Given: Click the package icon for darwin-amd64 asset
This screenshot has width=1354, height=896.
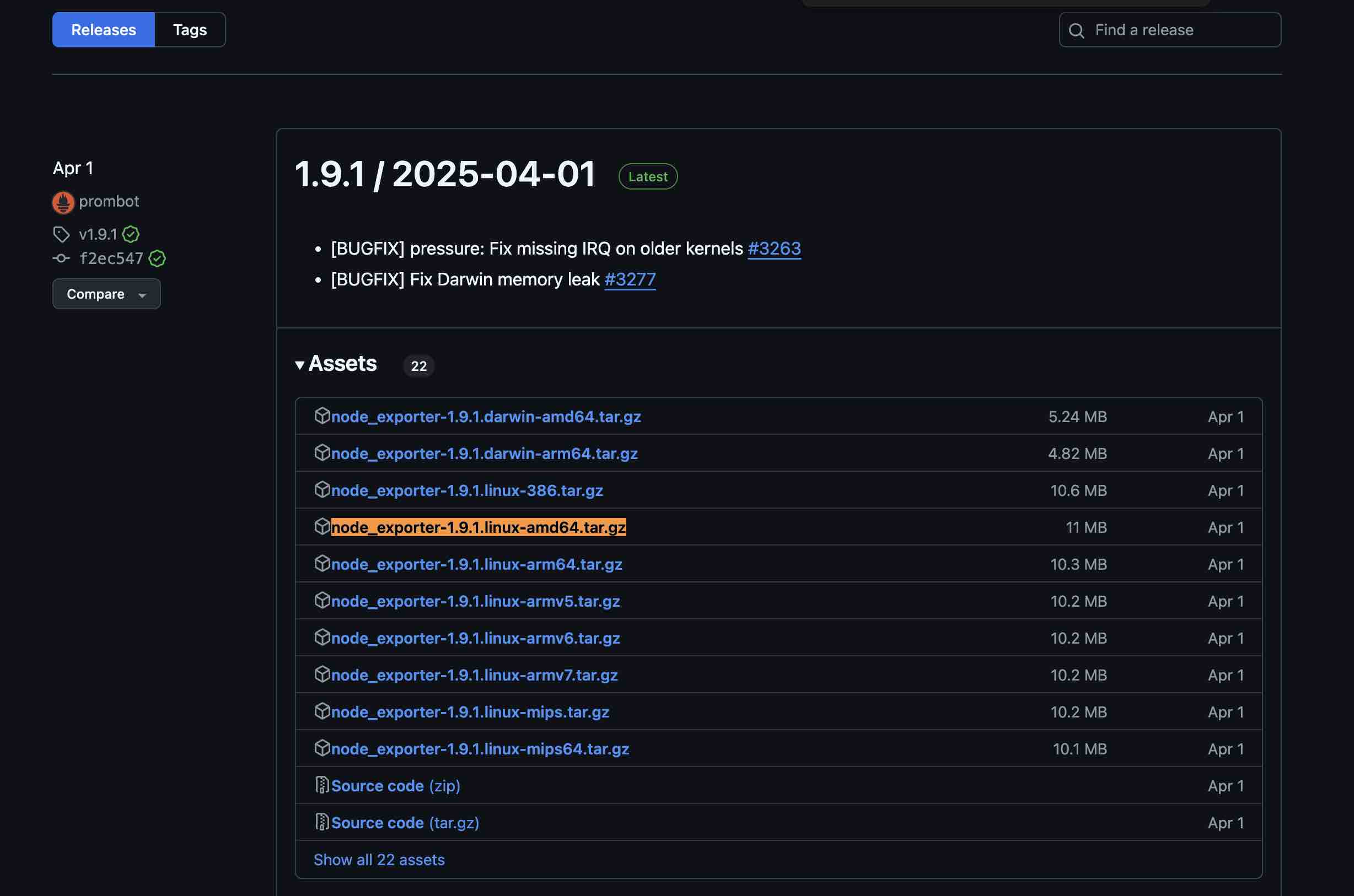Looking at the screenshot, I should pos(323,416).
